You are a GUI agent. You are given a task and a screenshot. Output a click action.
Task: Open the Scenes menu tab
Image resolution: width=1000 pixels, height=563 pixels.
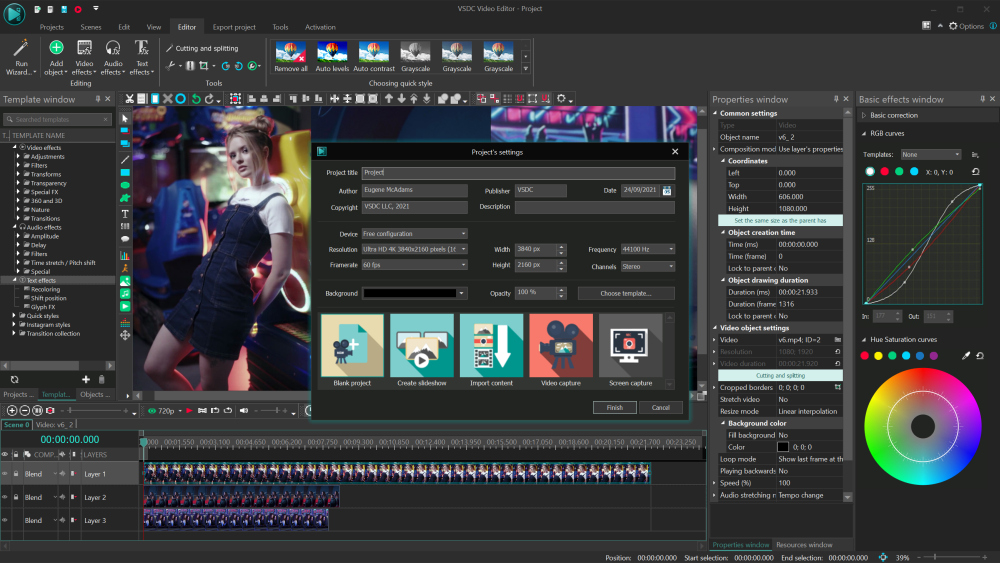[91, 27]
